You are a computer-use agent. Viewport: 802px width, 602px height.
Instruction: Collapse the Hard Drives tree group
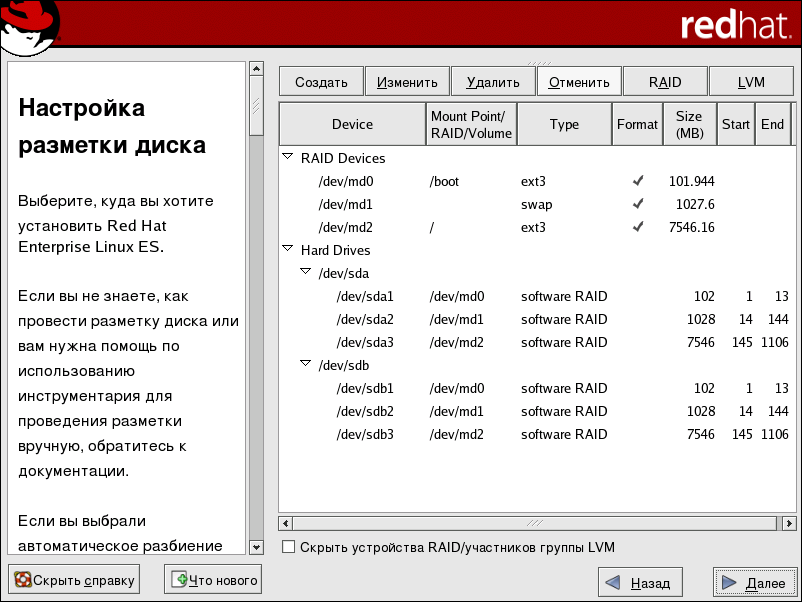click(x=289, y=249)
